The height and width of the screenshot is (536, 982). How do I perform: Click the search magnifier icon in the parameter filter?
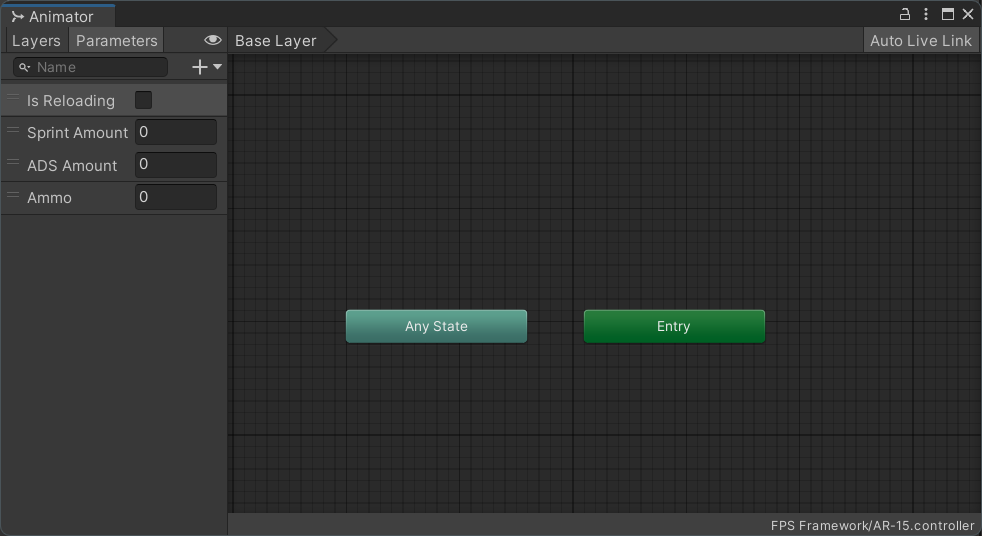25,67
